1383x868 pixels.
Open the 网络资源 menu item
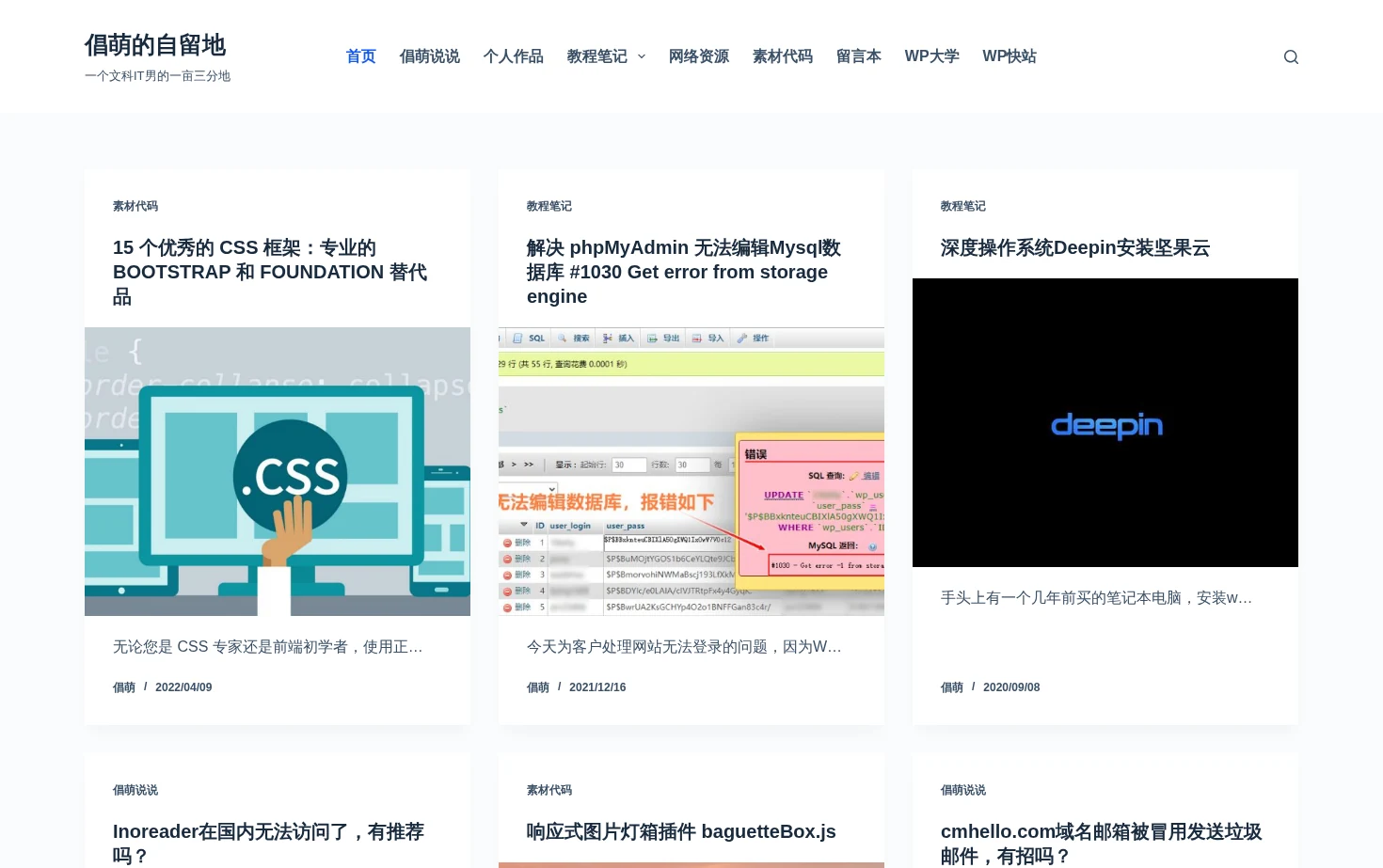699,56
